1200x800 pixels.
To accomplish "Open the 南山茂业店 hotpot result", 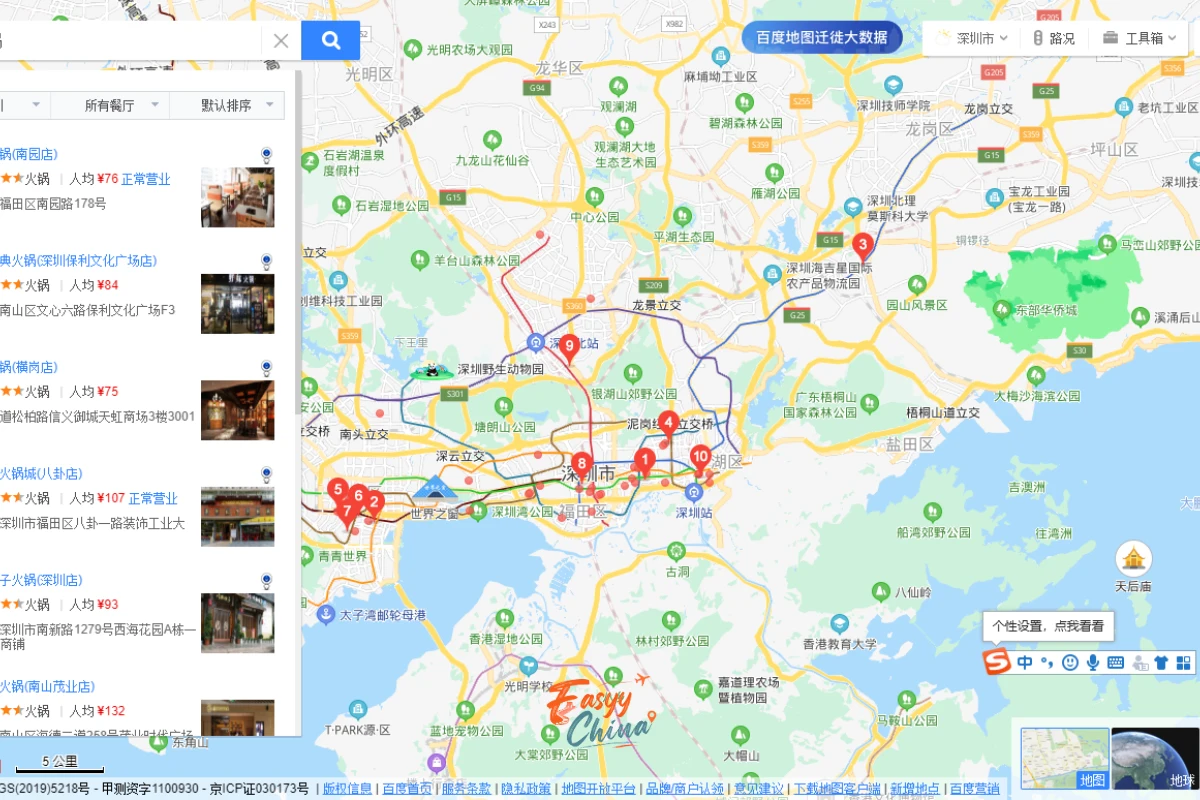I will (x=47, y=686).
